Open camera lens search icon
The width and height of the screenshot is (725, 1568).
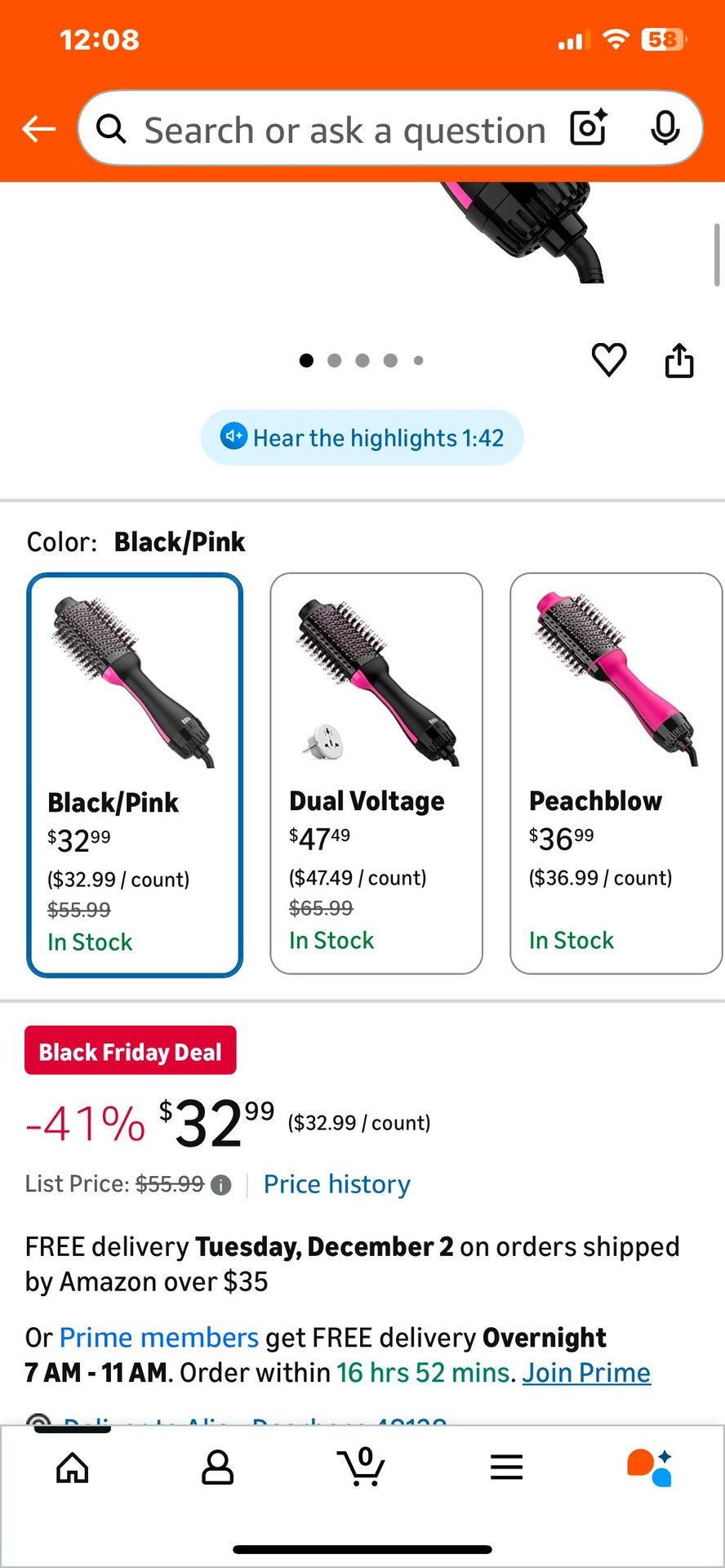click(588, 128)
